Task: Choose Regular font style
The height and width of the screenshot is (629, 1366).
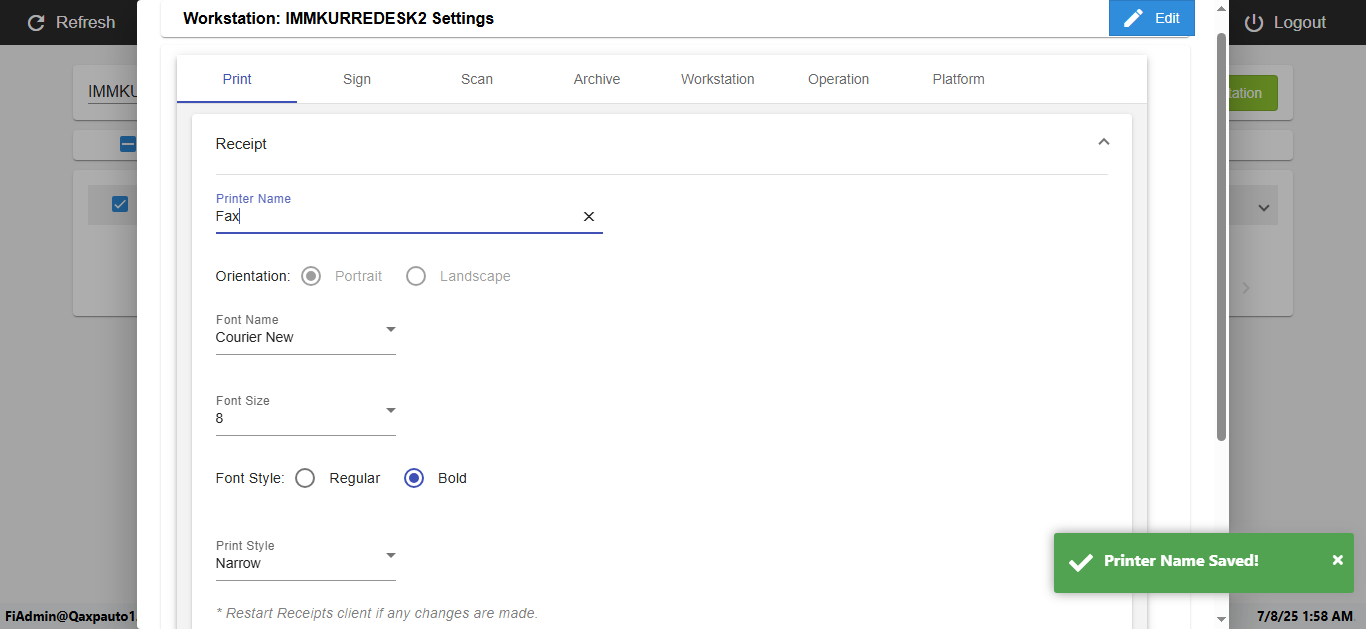Action: [x=306, y=478]
